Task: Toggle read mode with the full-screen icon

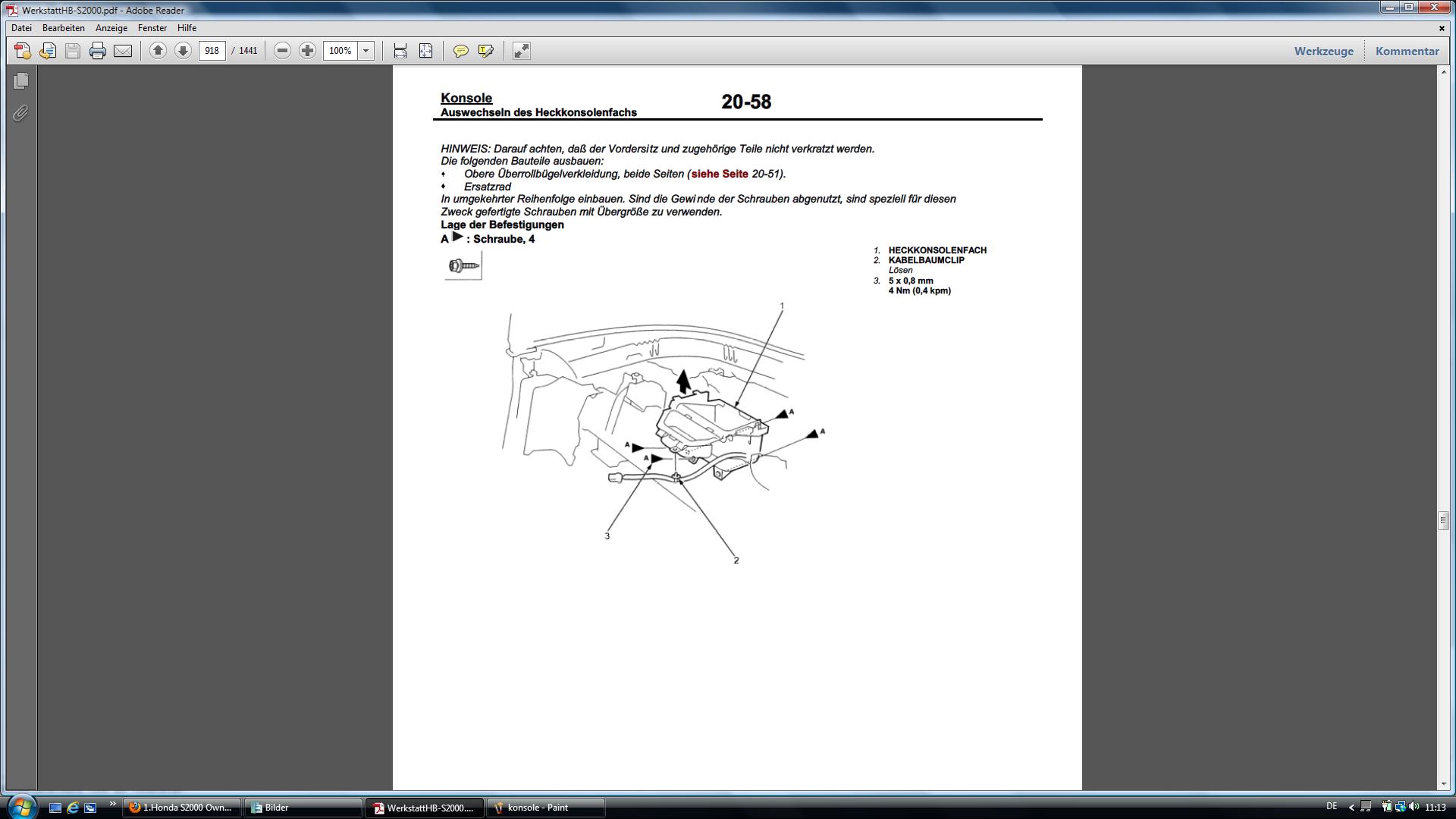Action: point(522,51)
